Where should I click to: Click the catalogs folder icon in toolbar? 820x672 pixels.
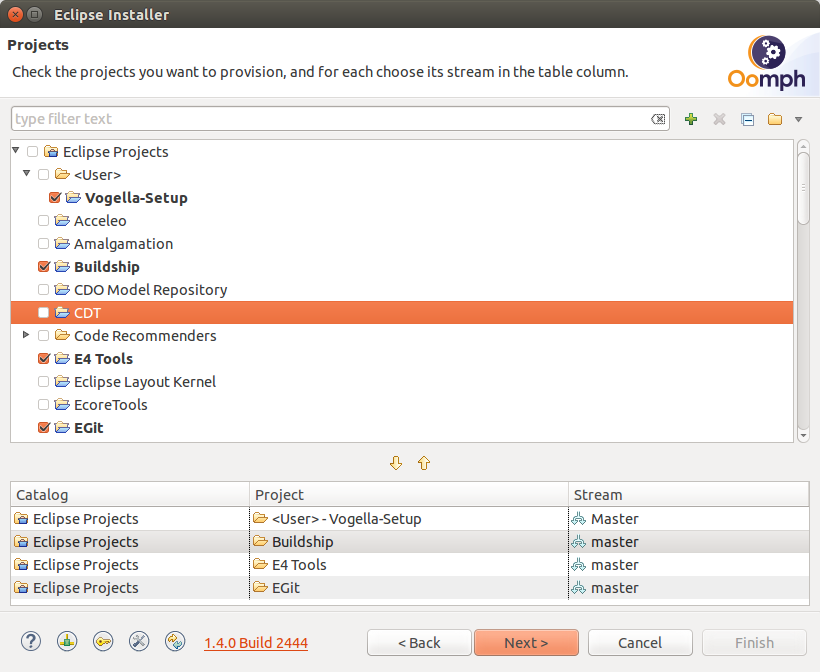point(775,119)
